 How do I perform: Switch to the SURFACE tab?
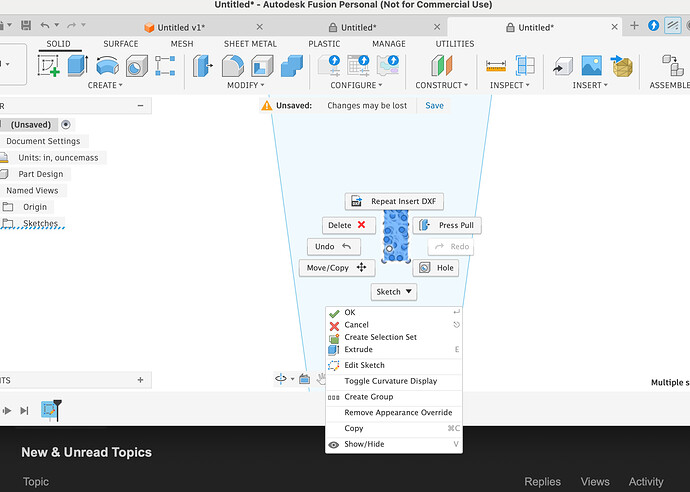(121, 44)
